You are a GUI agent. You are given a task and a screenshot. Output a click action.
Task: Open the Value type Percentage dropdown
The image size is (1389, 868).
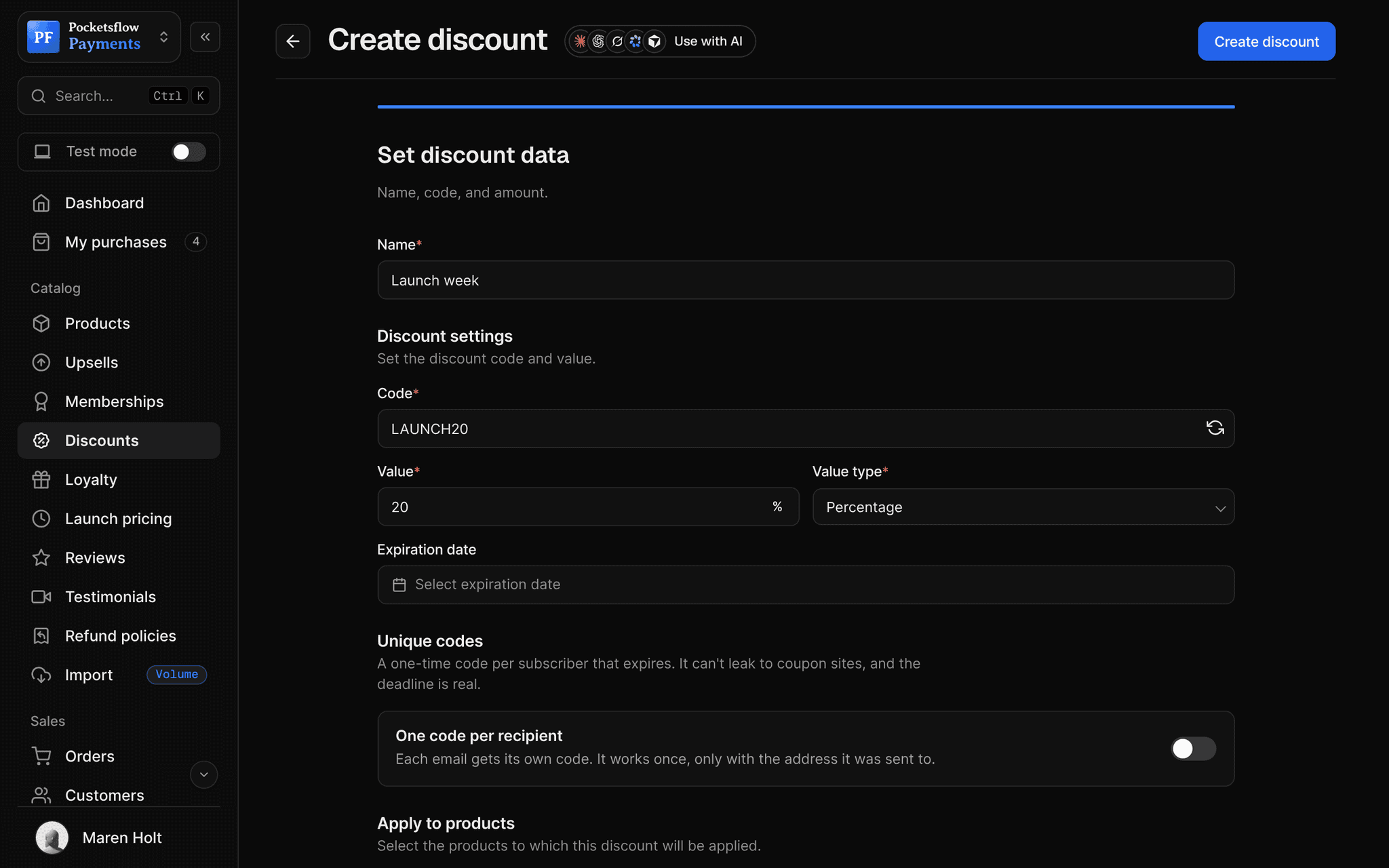[1023, 507]
